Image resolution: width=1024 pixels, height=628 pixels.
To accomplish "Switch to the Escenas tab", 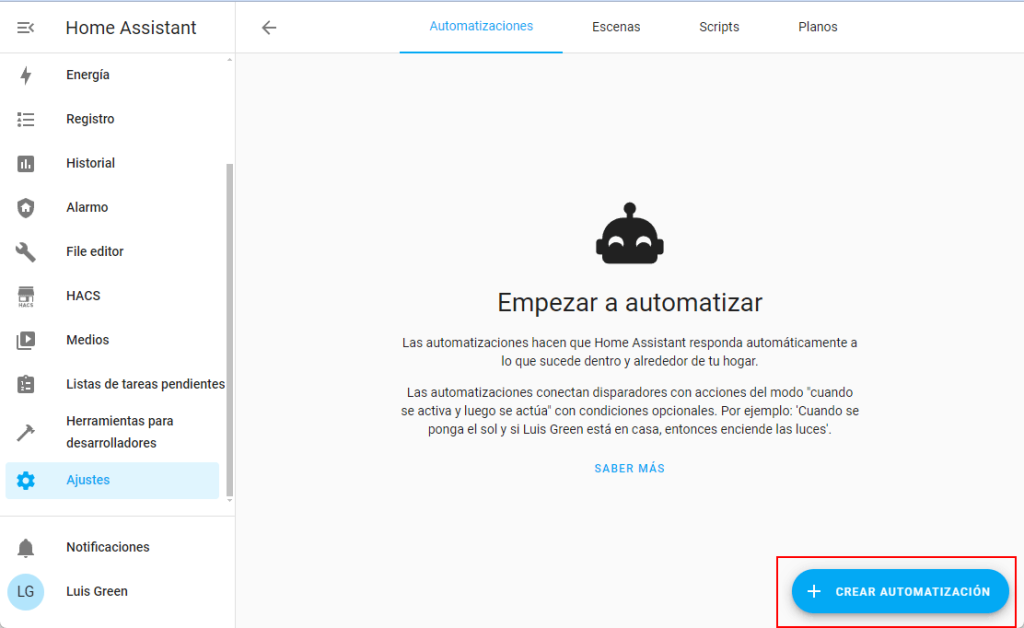I will point(616,27).
